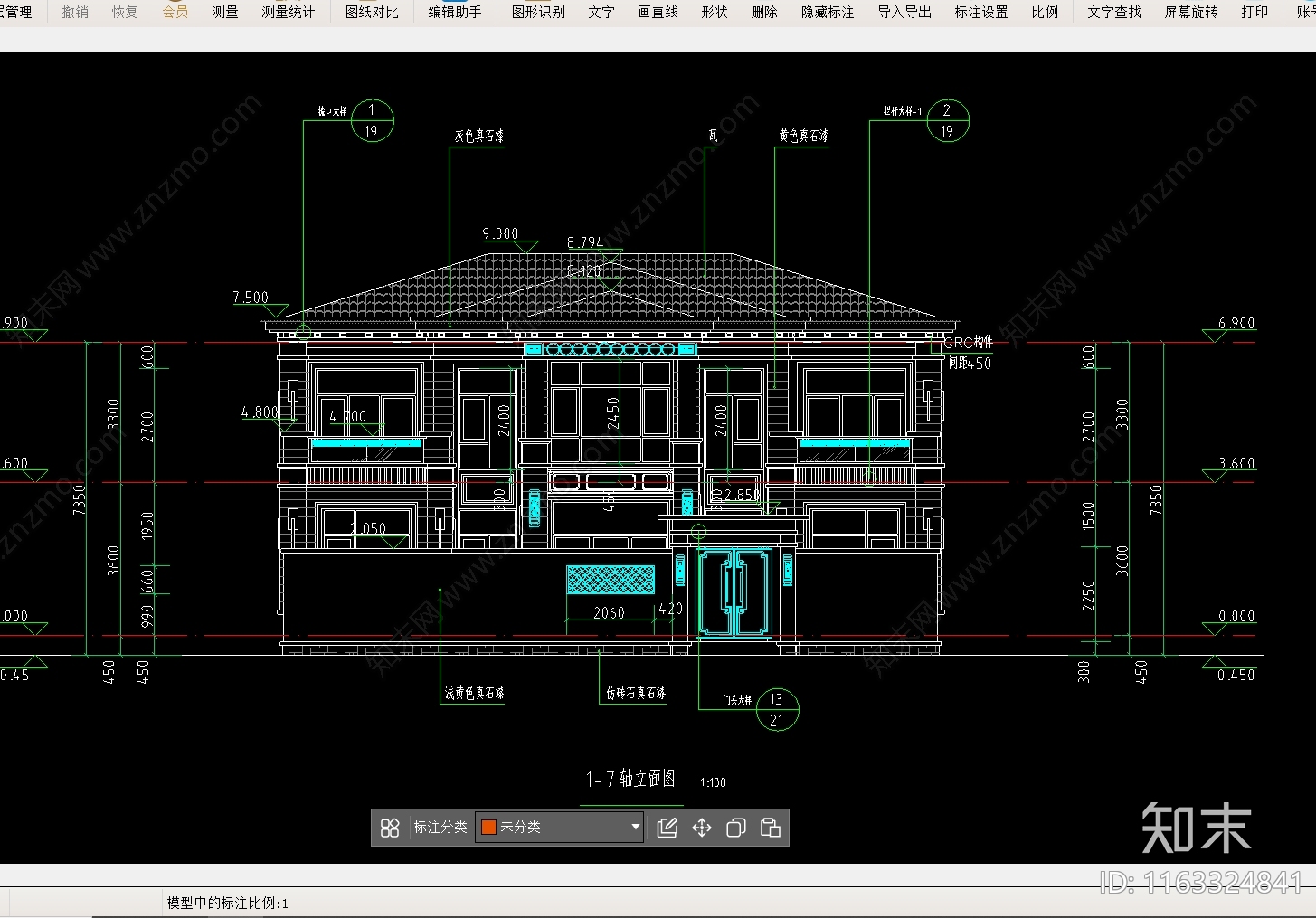
Task: Open the 导入导出 import export menu
Action: (x=904, y=12)
